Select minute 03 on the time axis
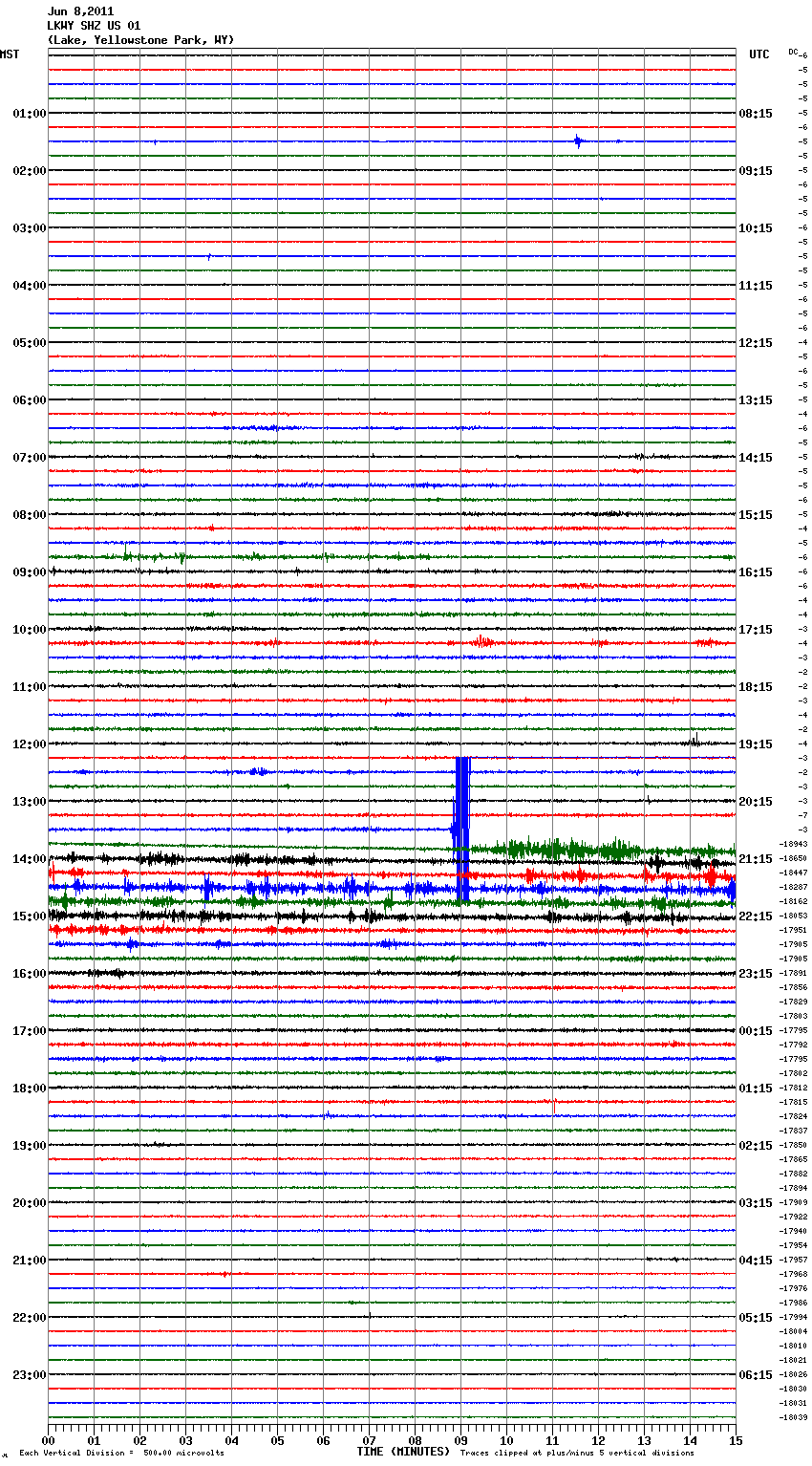Viewport: 812px width, 1466px height. point(185,1440)
